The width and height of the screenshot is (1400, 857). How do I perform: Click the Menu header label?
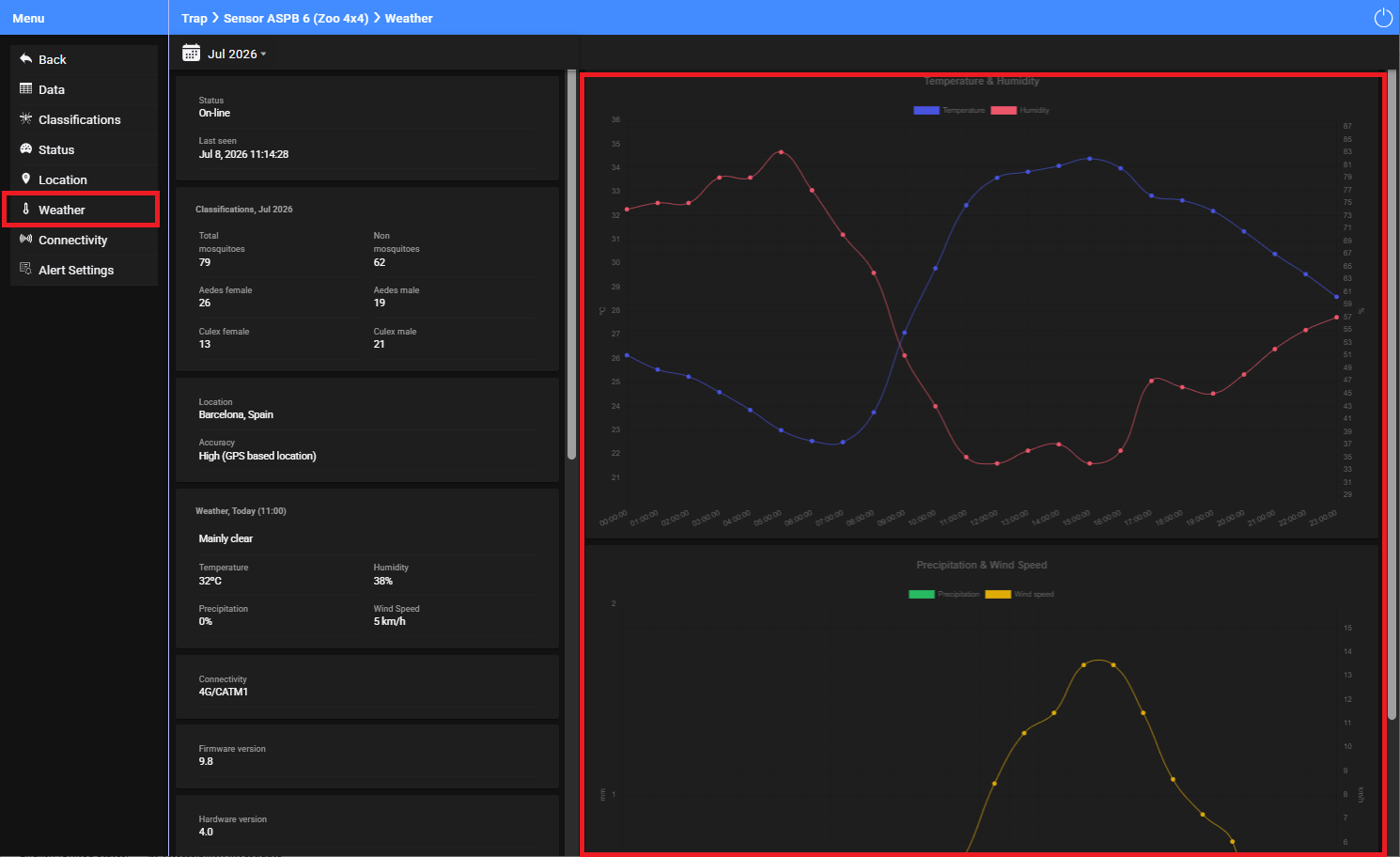point(28,18)
